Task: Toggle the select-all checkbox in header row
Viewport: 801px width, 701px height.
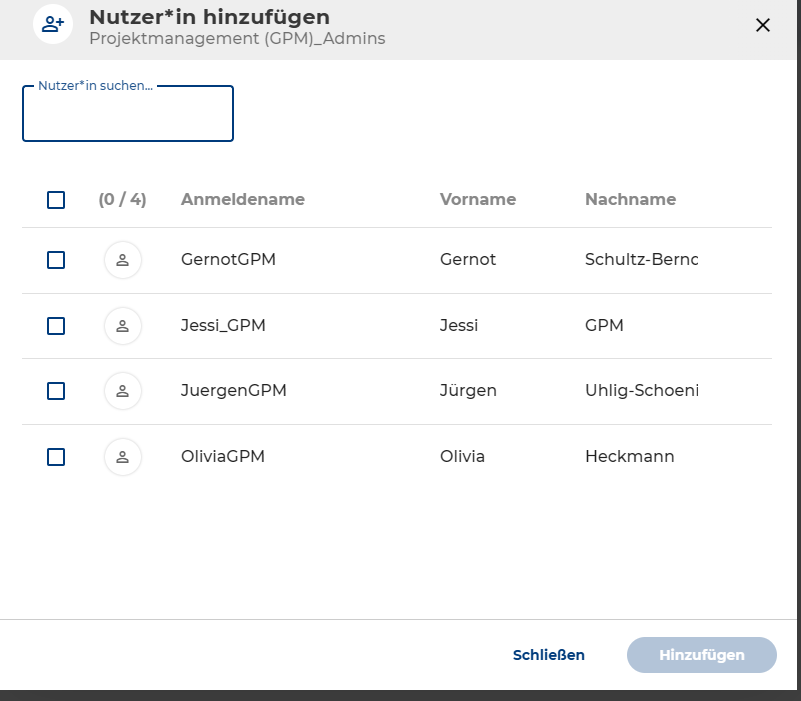Action: click(56, 200)
